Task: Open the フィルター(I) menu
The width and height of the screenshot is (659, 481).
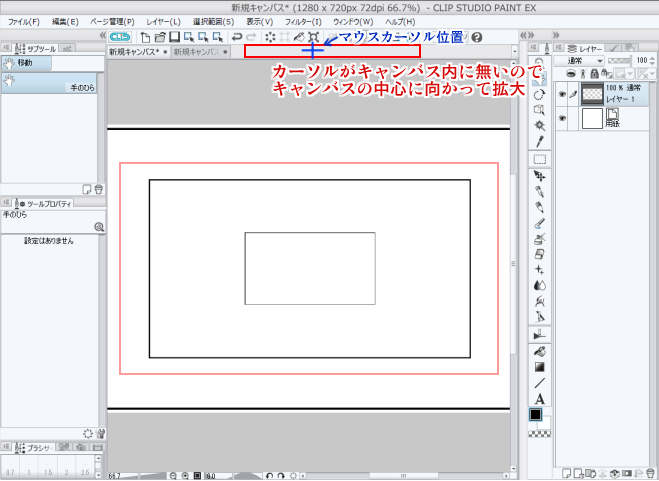Action: 303,21
